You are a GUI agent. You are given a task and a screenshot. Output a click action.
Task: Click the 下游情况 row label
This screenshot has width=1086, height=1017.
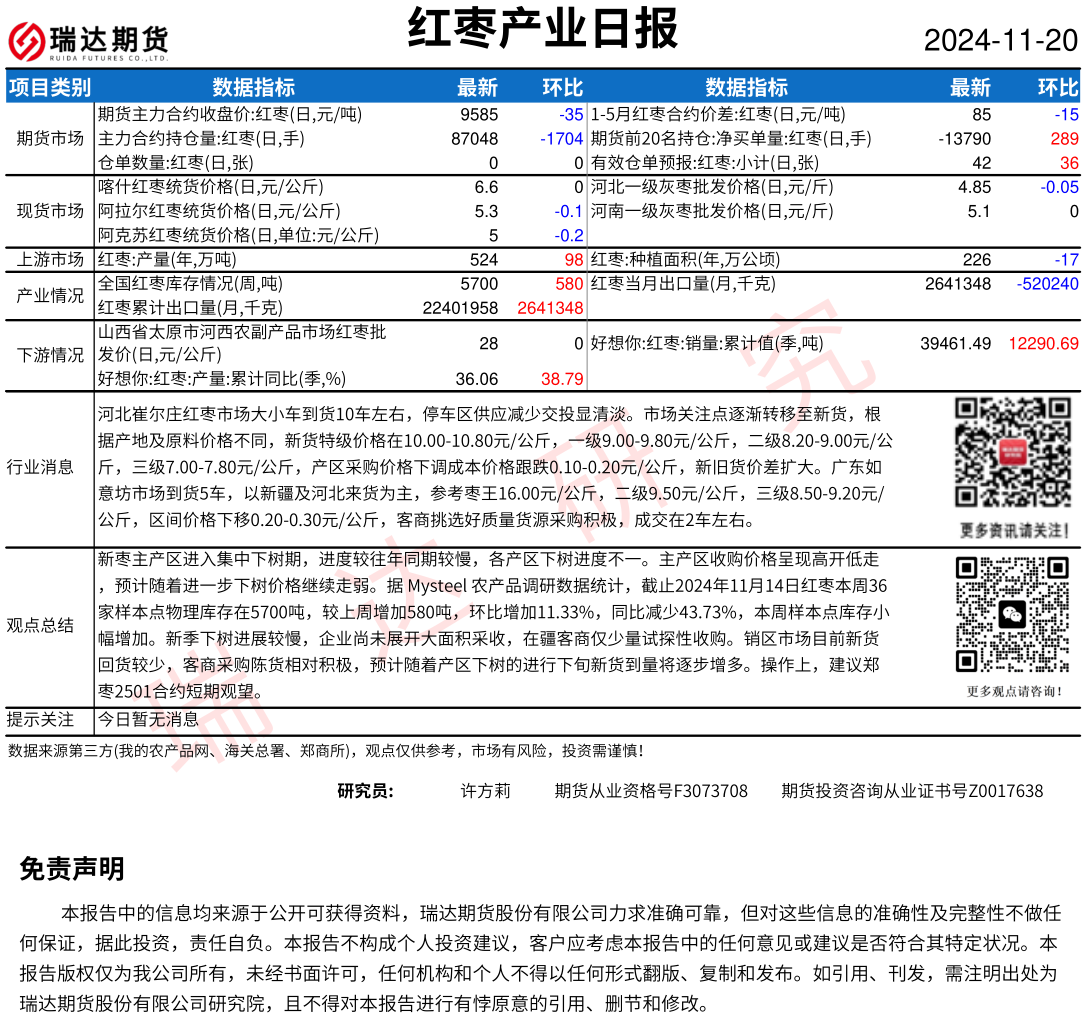coord(50,355)
